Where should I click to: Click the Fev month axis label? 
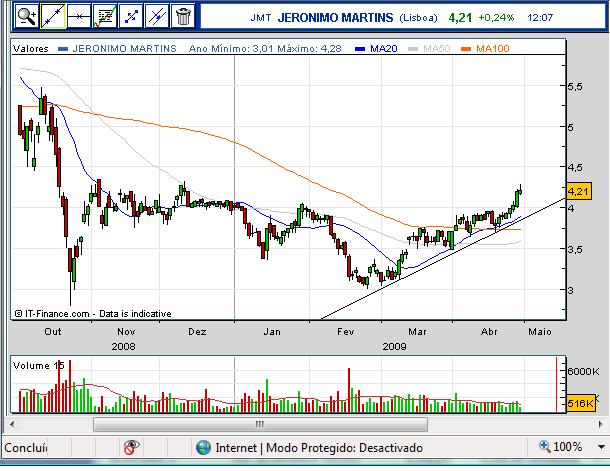tap(345, 332)
